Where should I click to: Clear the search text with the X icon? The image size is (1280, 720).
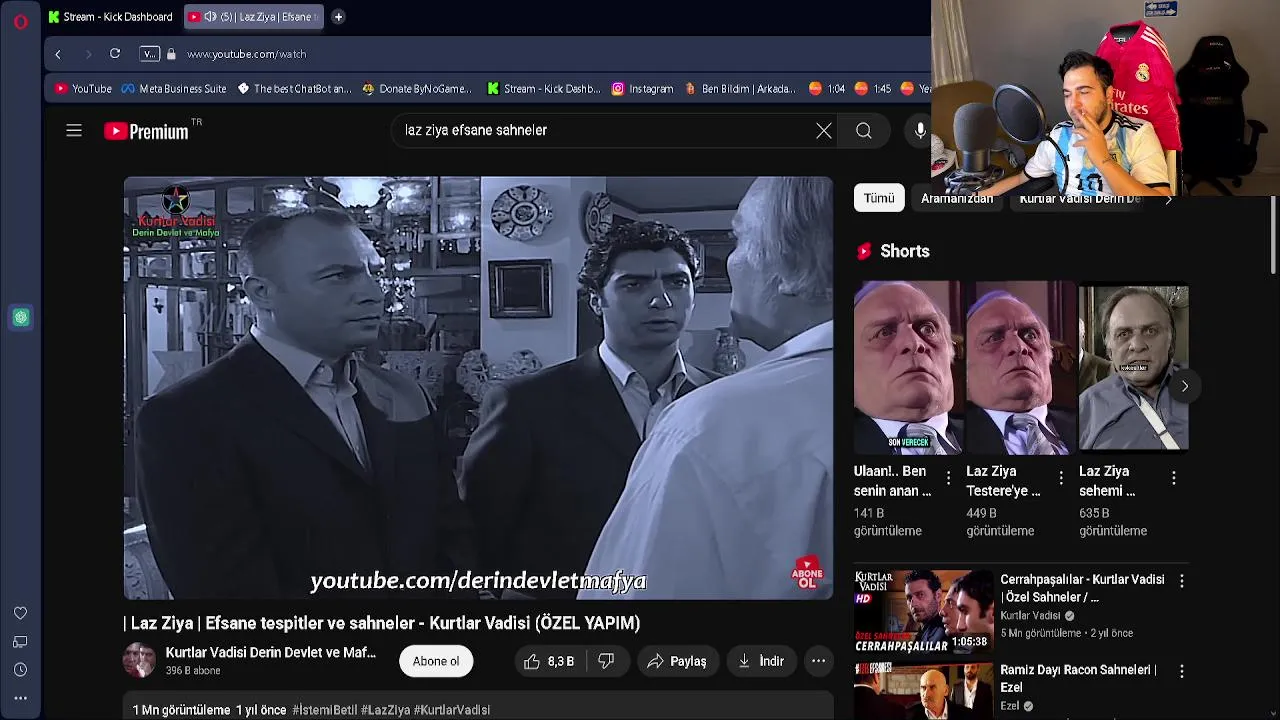pyautogui.click(x=824, y=131)
